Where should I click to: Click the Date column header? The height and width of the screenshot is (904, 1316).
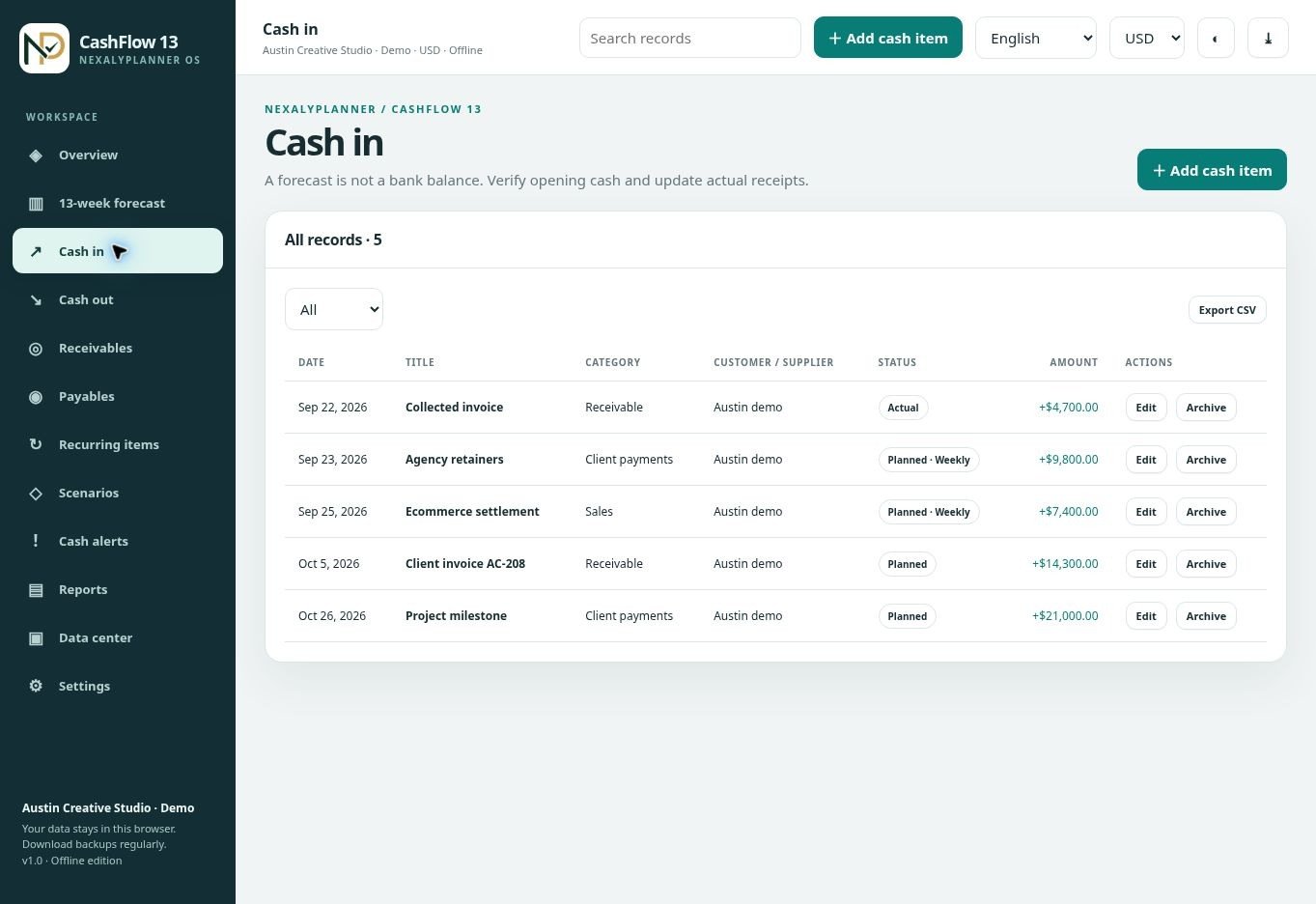coord(311,362)
